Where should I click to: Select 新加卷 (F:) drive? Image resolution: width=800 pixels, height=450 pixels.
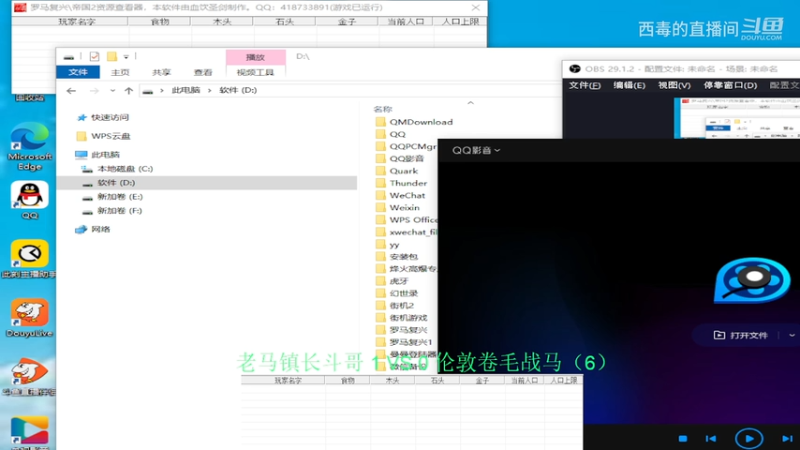click(x=119, y=210)
